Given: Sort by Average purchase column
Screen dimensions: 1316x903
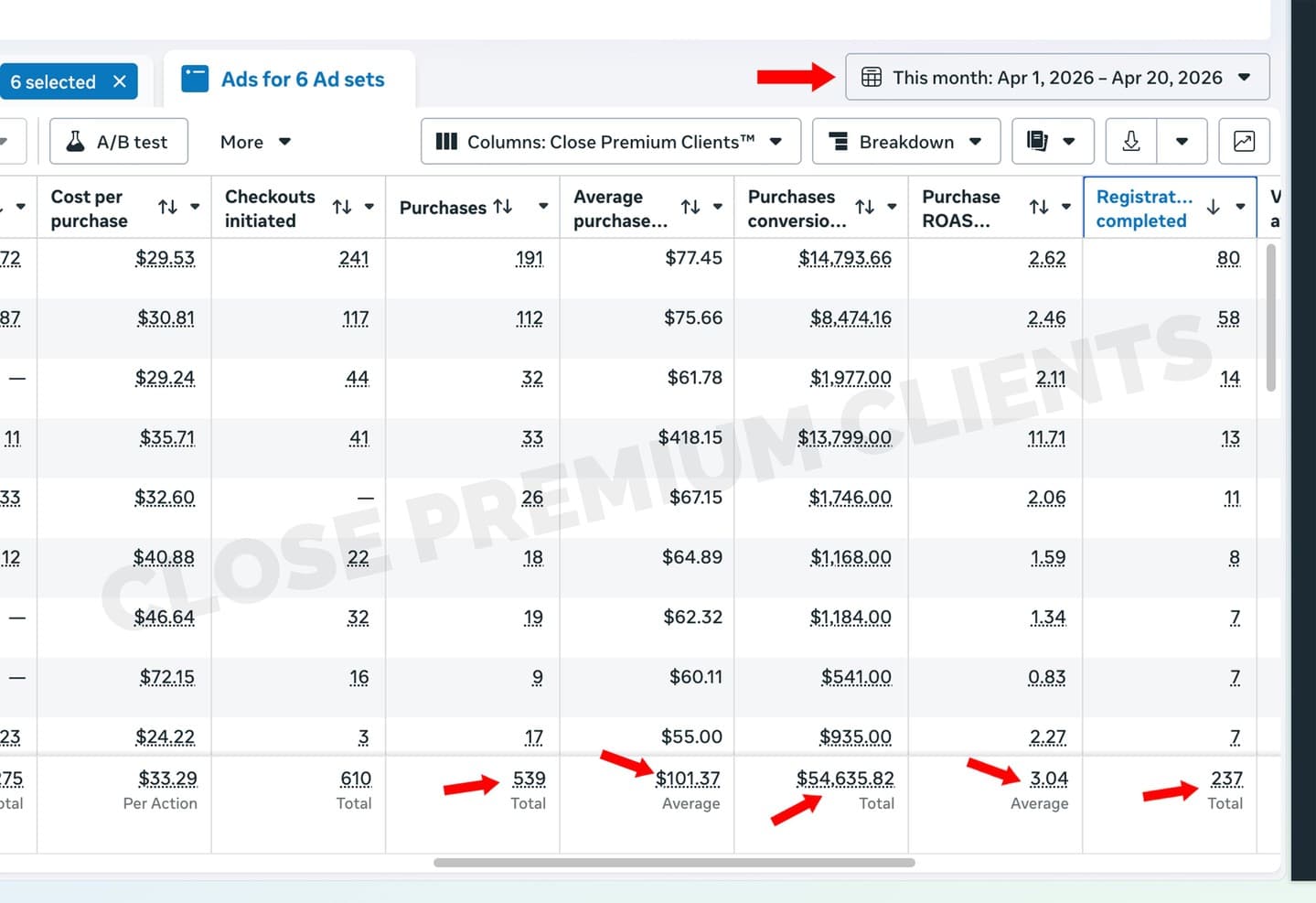Looking at the screenshot, I should point(690,208).
